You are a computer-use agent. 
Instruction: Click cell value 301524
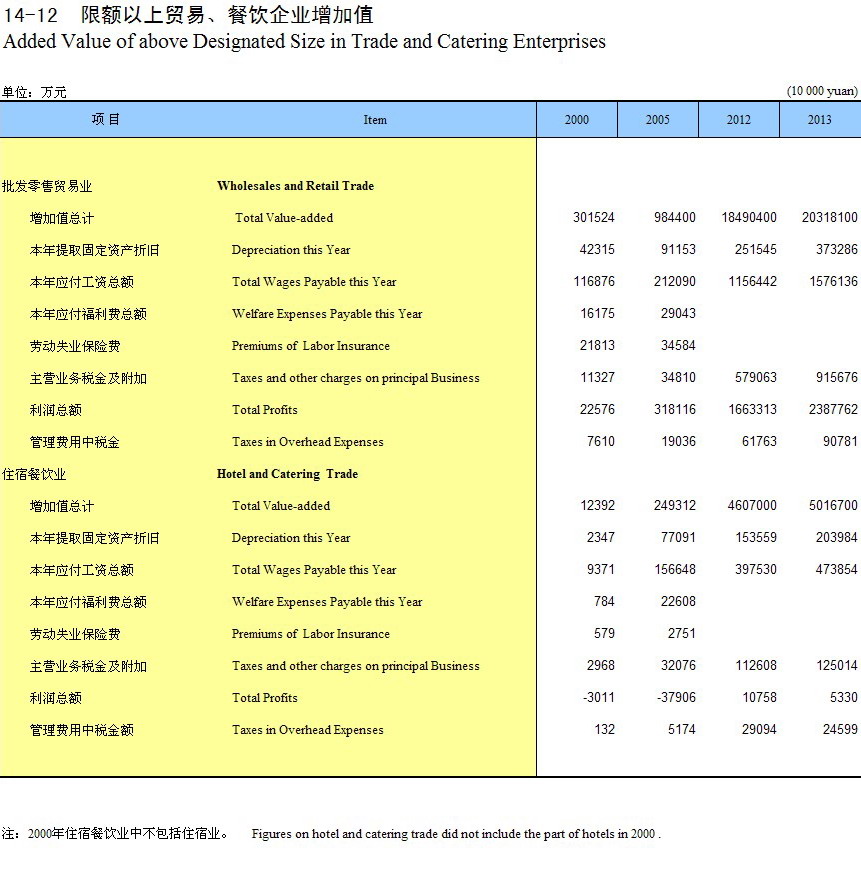(594, 217)
